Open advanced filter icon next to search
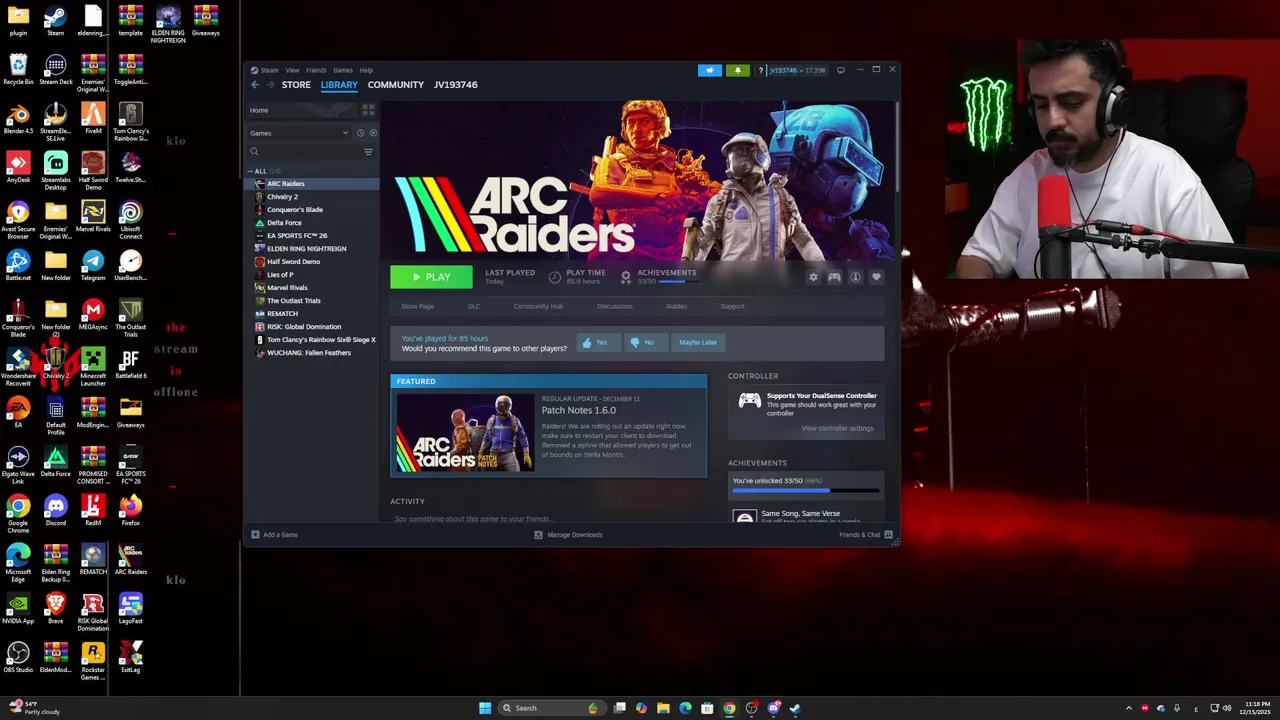Viewport: 1280px width, 720px height. pyautogui.click(x=368, y=152)
